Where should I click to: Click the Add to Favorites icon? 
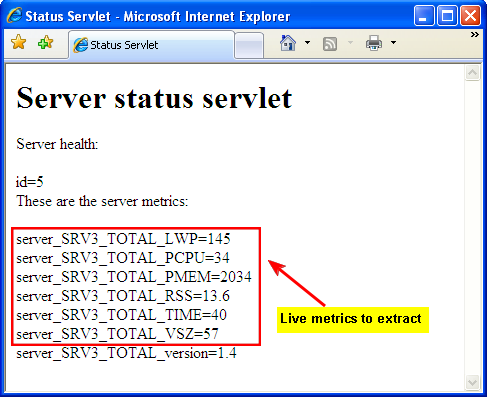tap(45, 42)
